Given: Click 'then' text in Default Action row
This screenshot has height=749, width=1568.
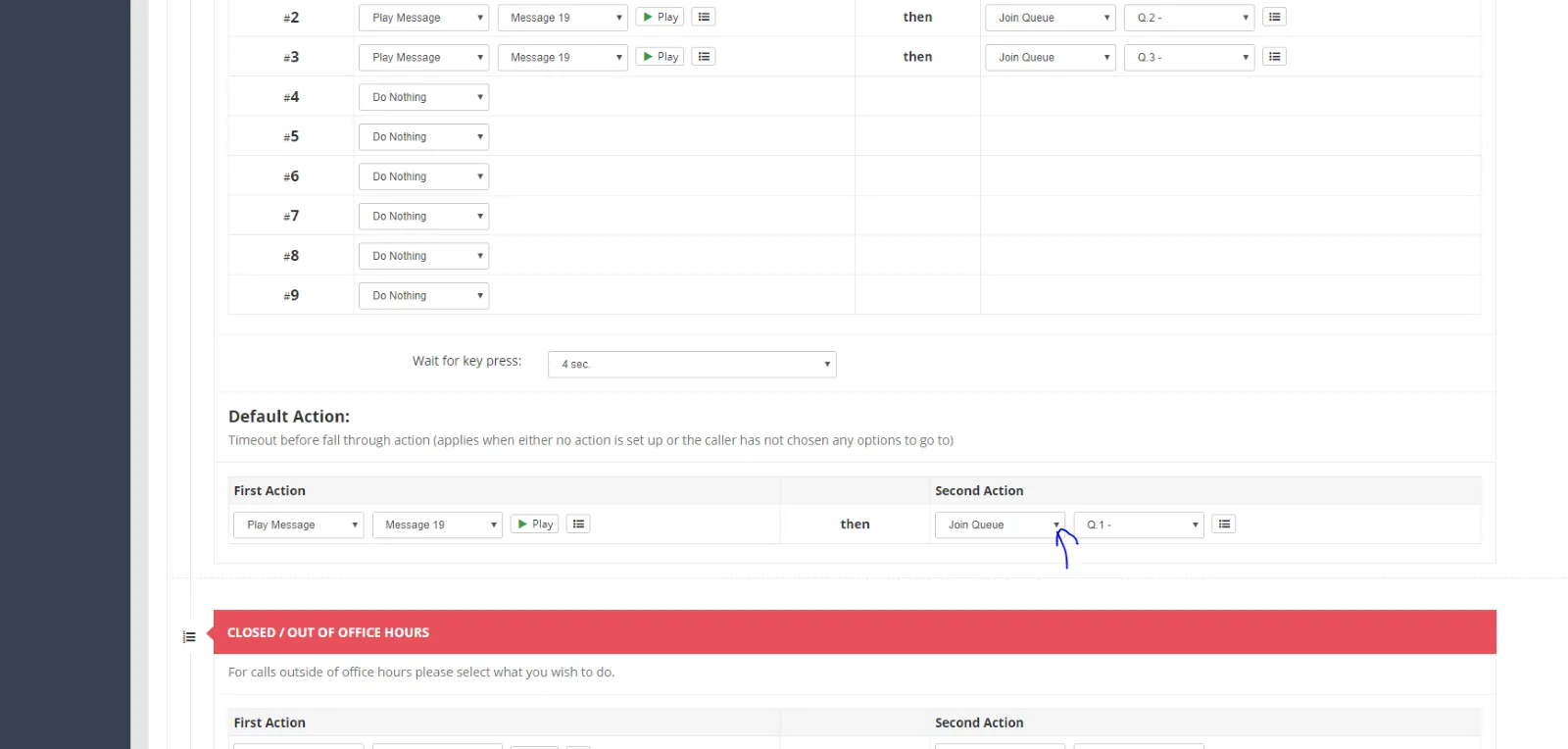Looking at the screenshot, I should (855, 524).
